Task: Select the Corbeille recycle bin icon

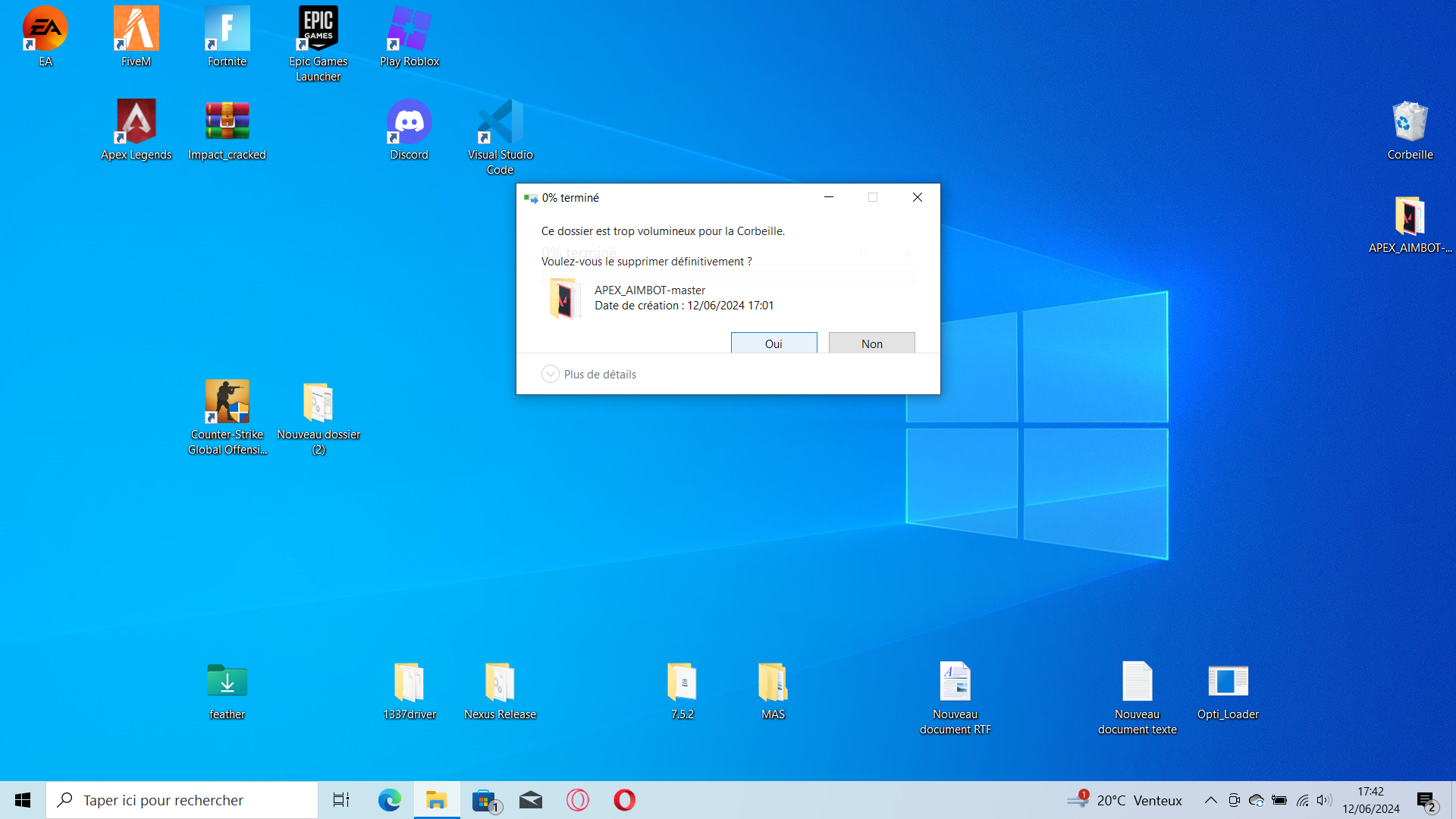Action: click(1410, 122)
